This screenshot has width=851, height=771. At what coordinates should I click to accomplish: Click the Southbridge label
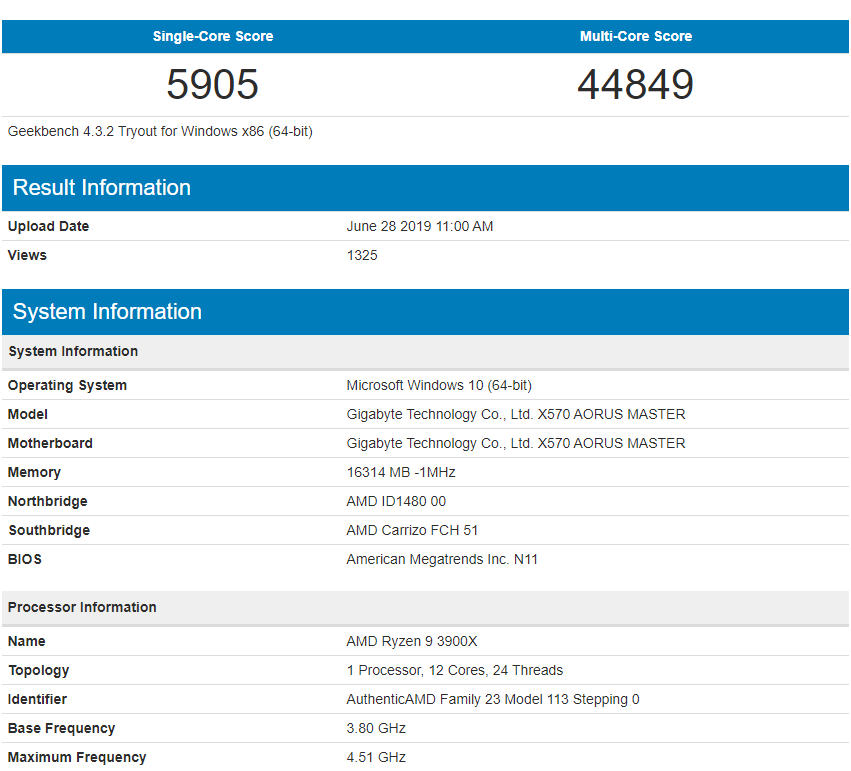point(49,530)
